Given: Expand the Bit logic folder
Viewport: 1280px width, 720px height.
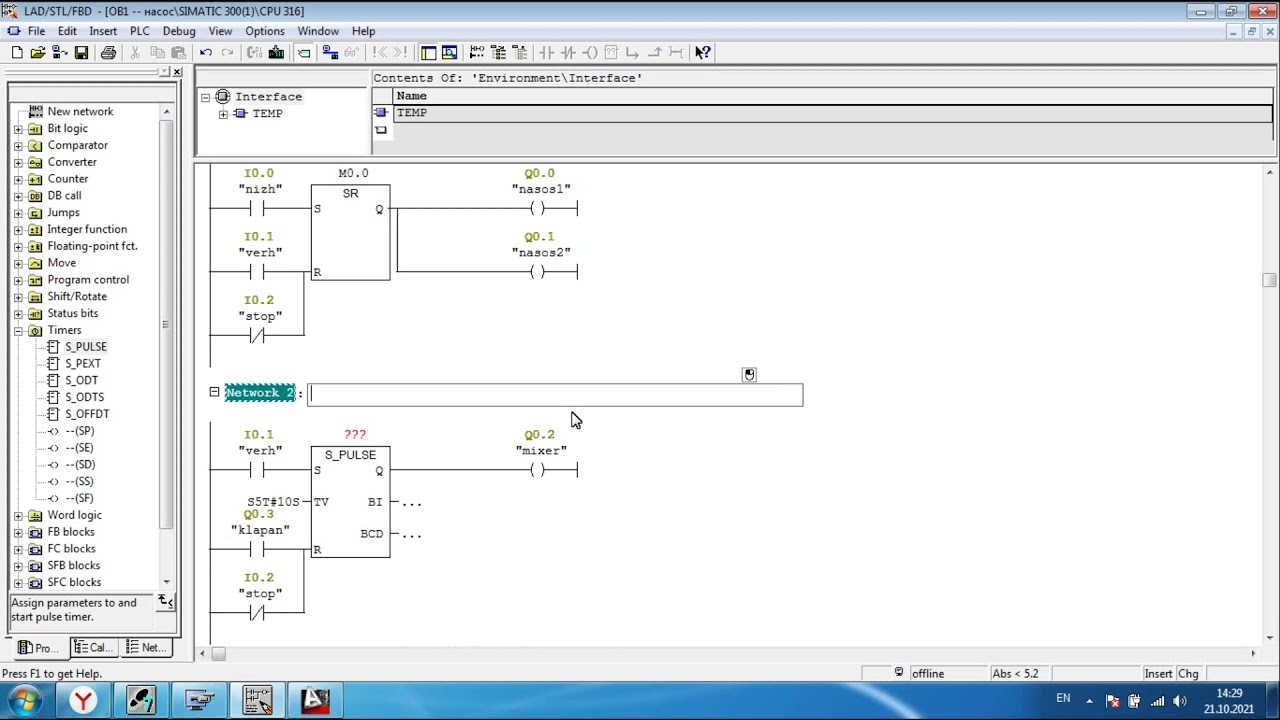Looking at the screenshot, I should point(18,129).
